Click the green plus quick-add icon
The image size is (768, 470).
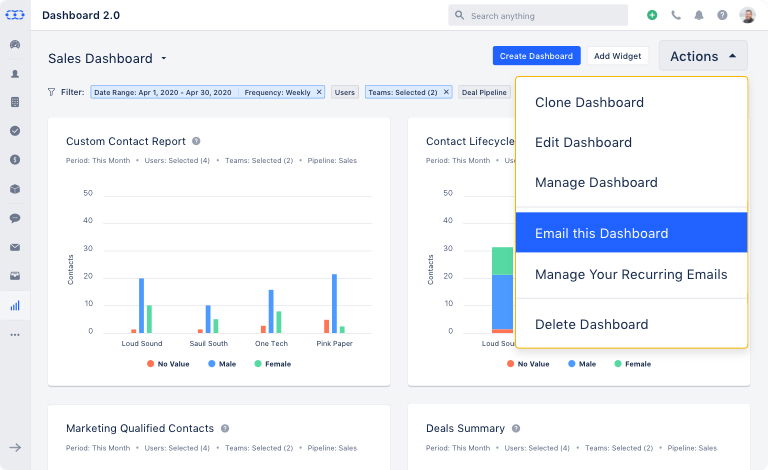652,15
